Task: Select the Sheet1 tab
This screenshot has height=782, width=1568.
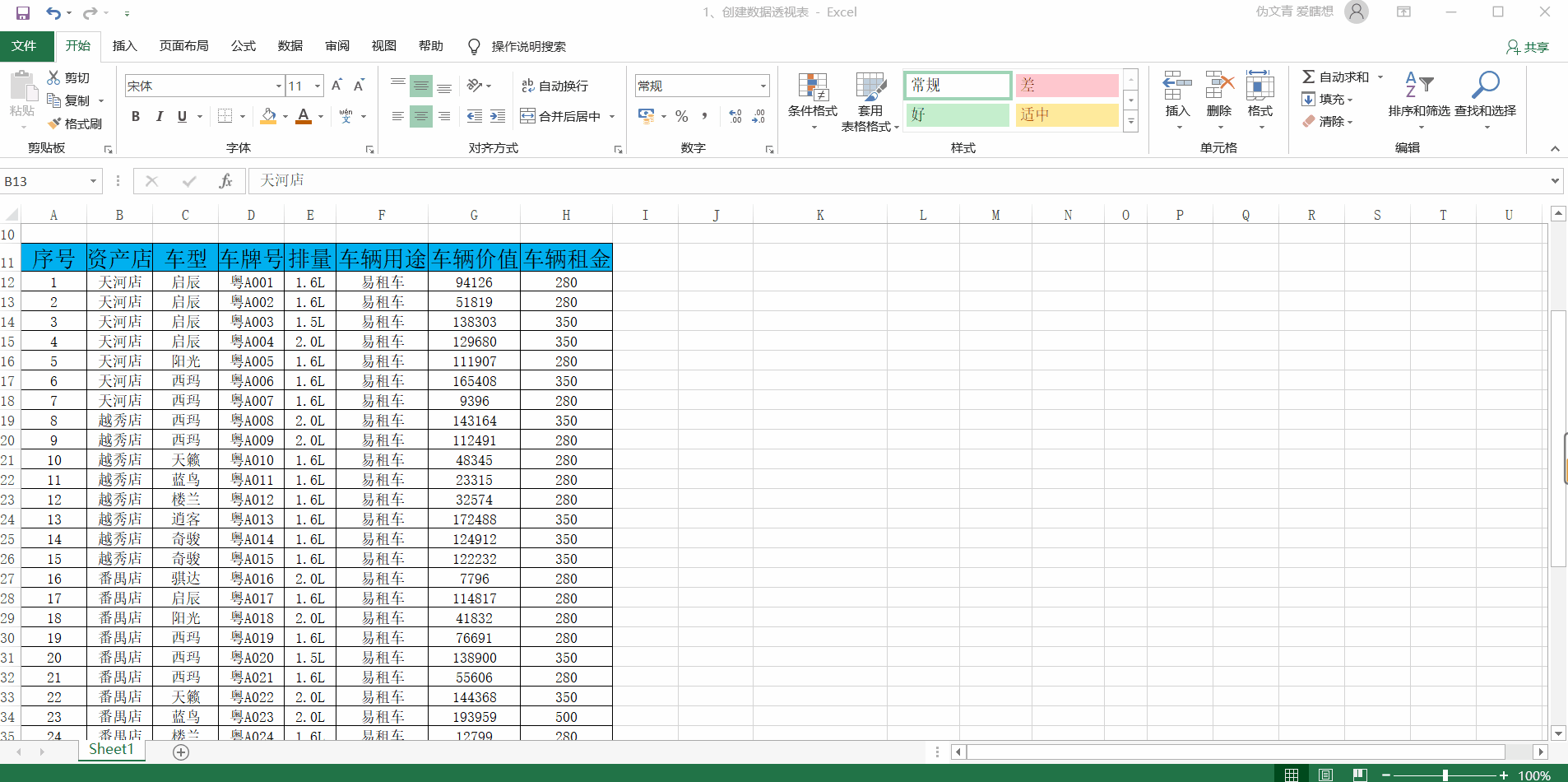Action: pos(111,750)
